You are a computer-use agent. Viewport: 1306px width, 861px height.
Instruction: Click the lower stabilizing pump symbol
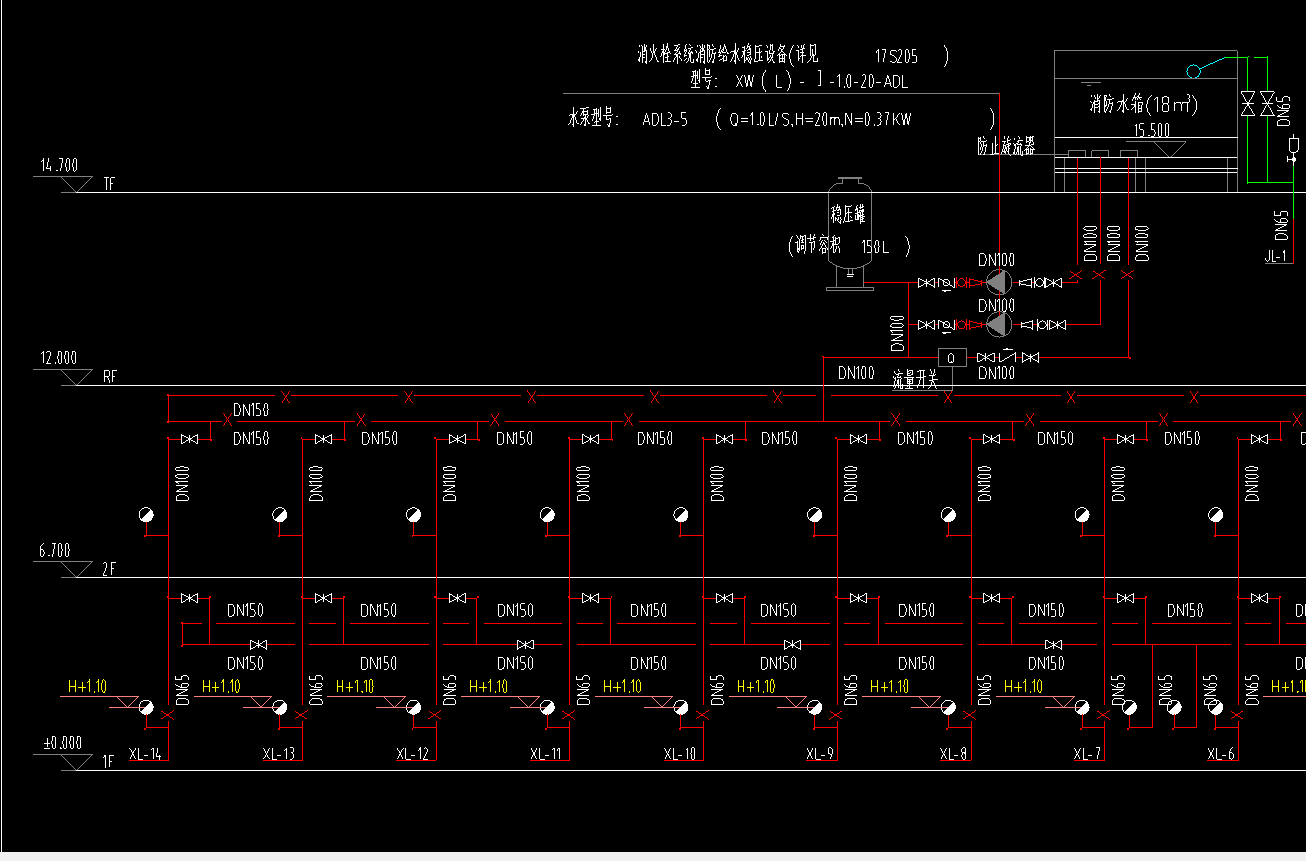[997, 324]
